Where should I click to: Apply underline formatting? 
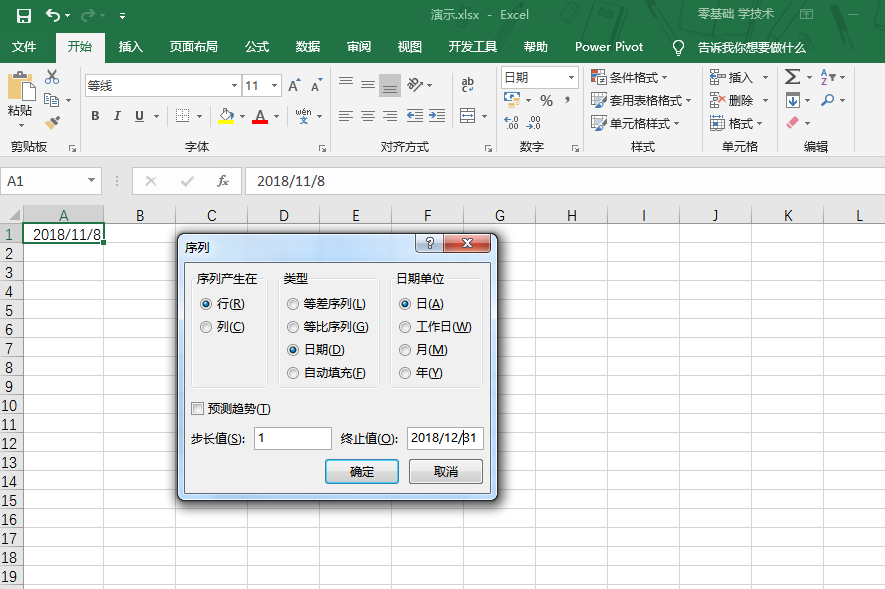click(139, 116)
